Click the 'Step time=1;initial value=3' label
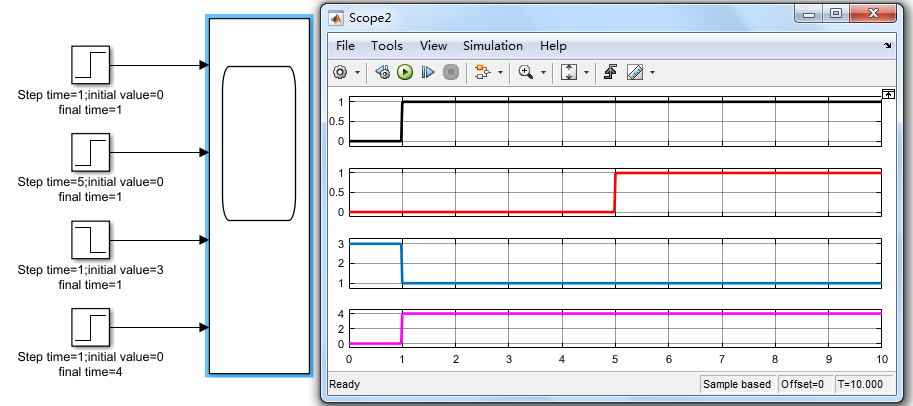The image size is (913, 406). (90, 270)
